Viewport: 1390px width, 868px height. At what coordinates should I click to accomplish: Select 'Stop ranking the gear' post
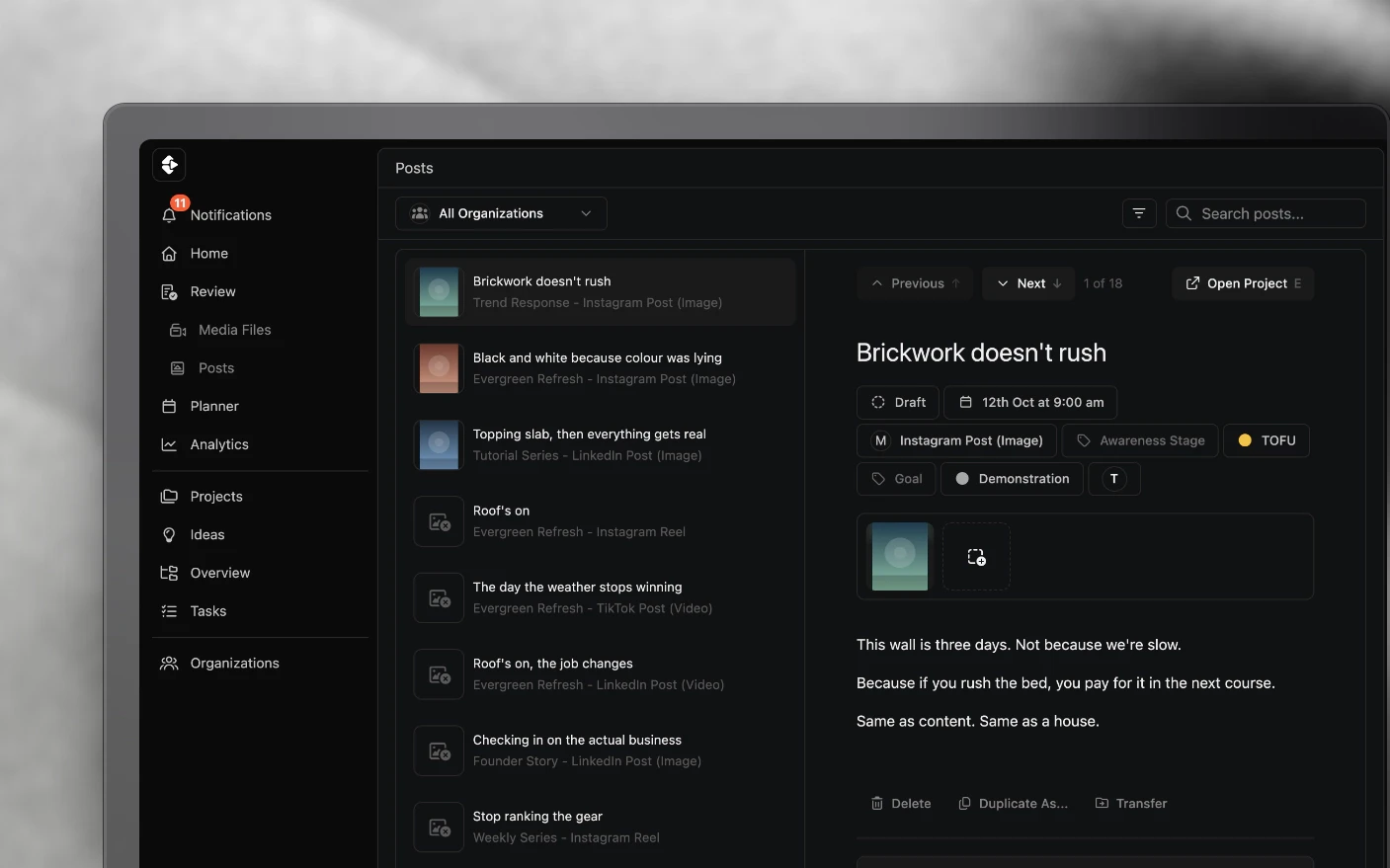point(600,828)
